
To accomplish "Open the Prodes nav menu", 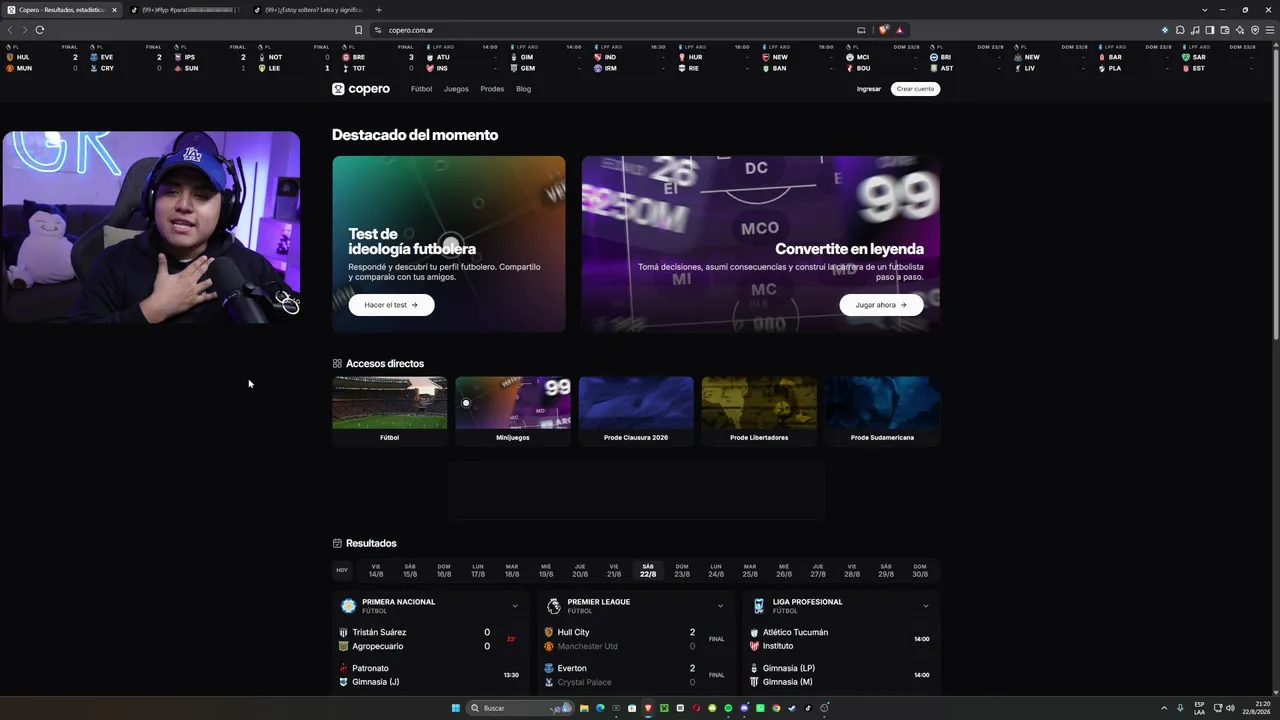I will (x=492, y=89).
